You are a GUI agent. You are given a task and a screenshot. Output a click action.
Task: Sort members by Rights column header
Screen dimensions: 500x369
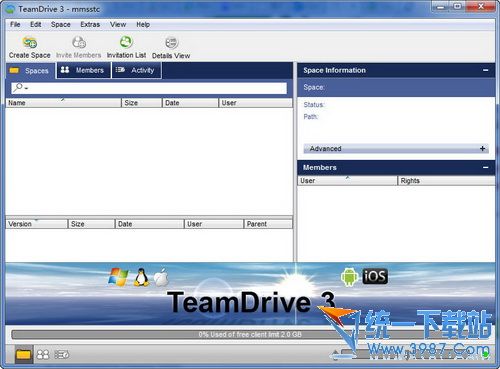pyautogui.click(x=446, y=180)
